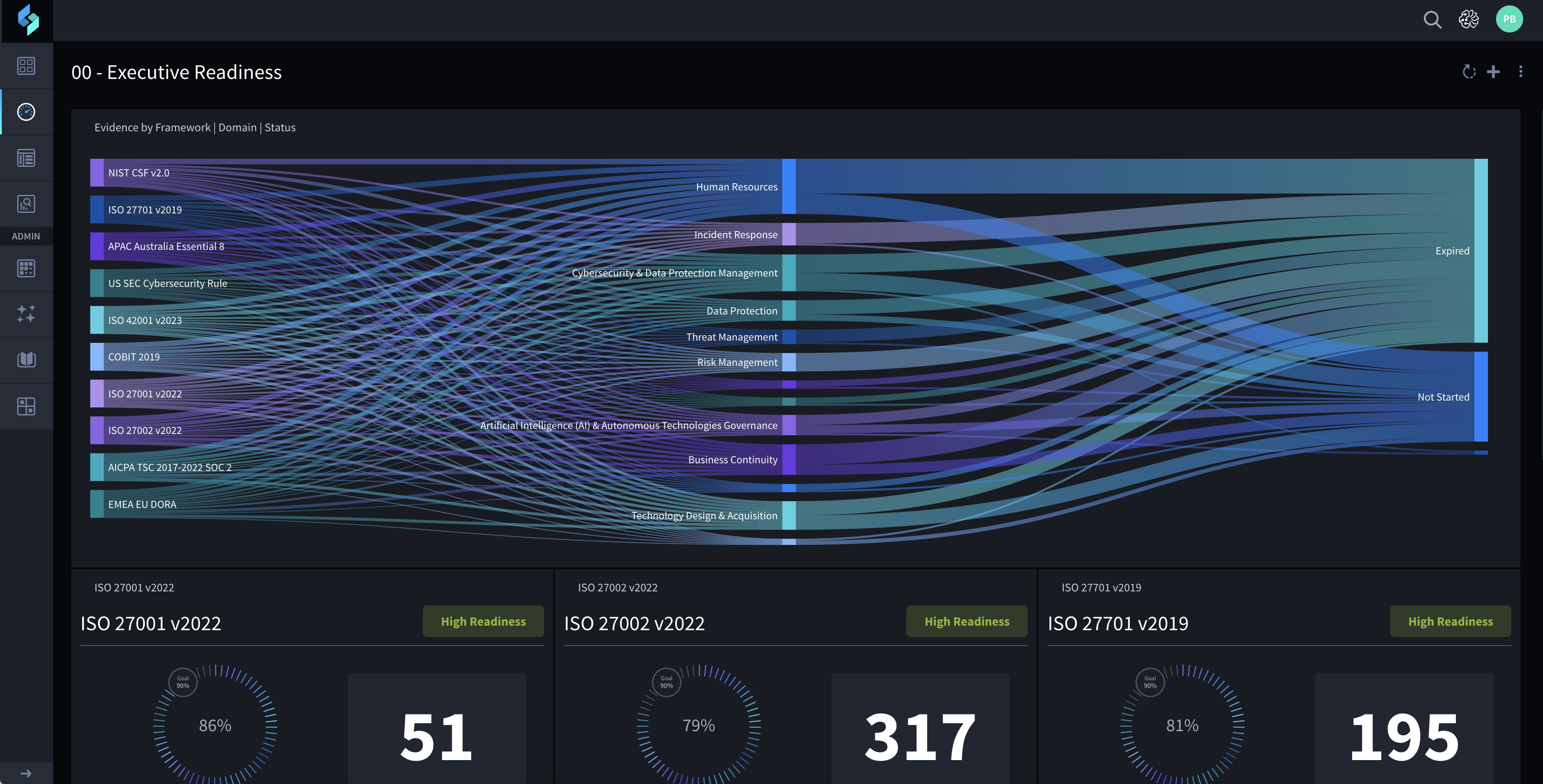
Task: Click High Readiness badge for ISO 27002 v2022
Action: (967, 621)
